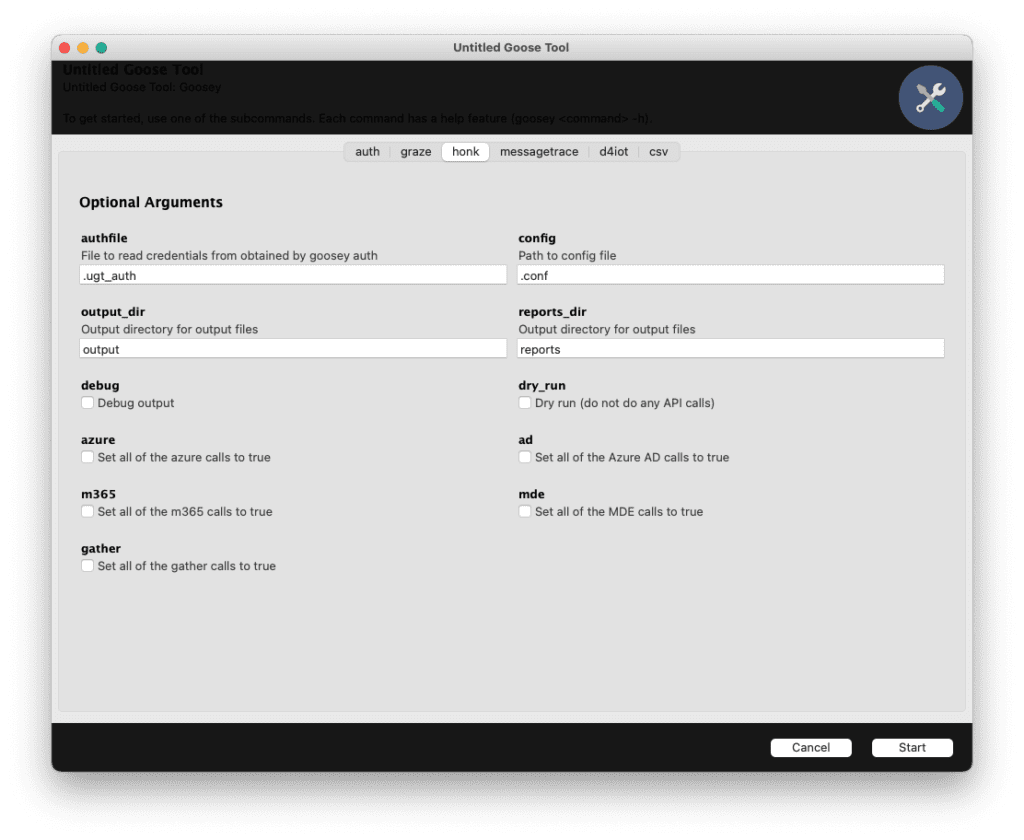Screen dimensions: 1024x840
Task: Check the MDE calls checkbox
Action: [524, 511]
